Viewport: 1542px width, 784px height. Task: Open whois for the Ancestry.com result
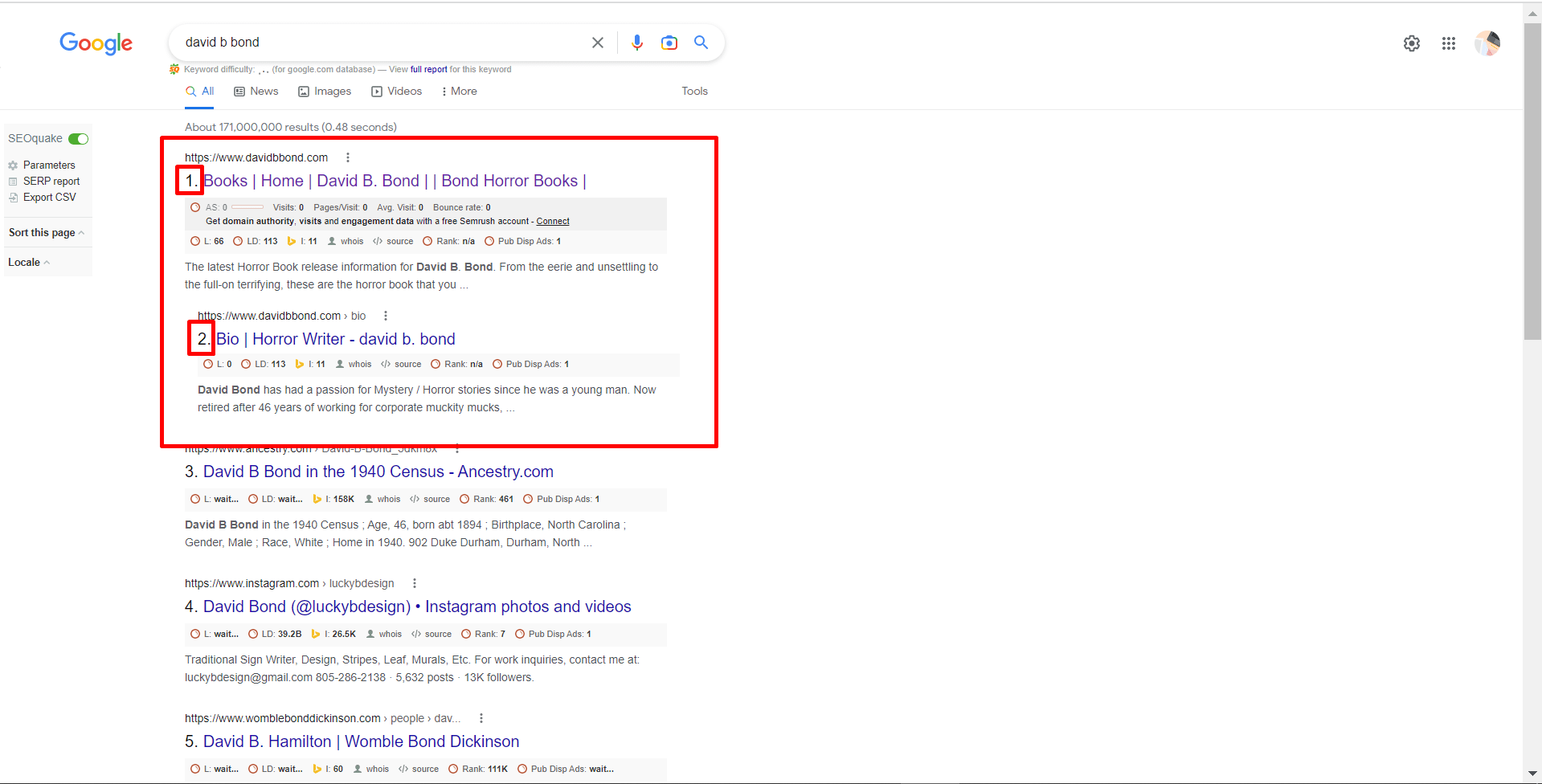(382, 499)
